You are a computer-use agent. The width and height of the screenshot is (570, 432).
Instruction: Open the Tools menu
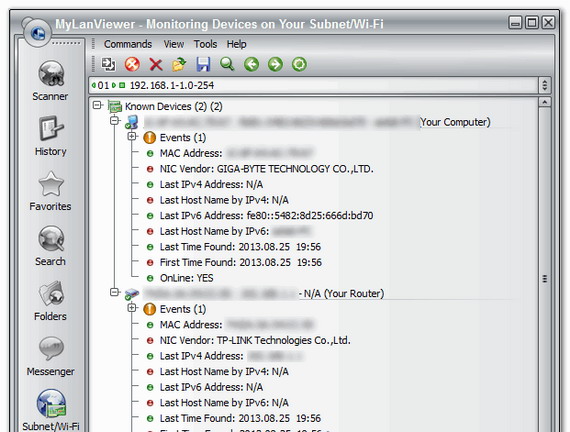(205, 44)
